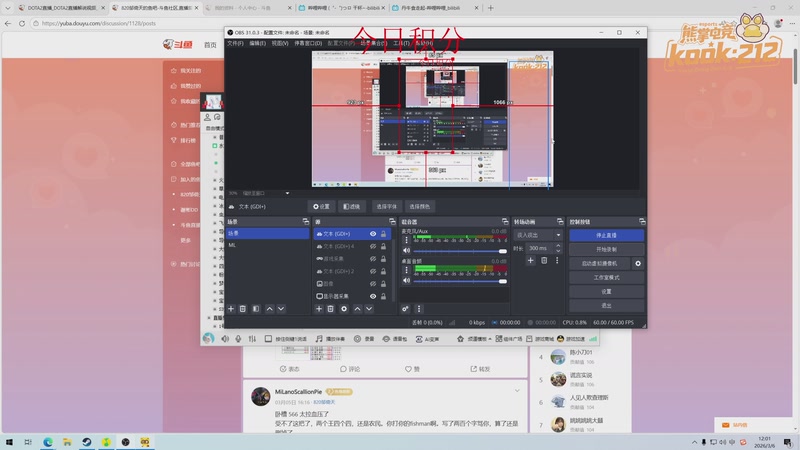Expand MilanoScallionPie post options chevron

coord(517,391)
